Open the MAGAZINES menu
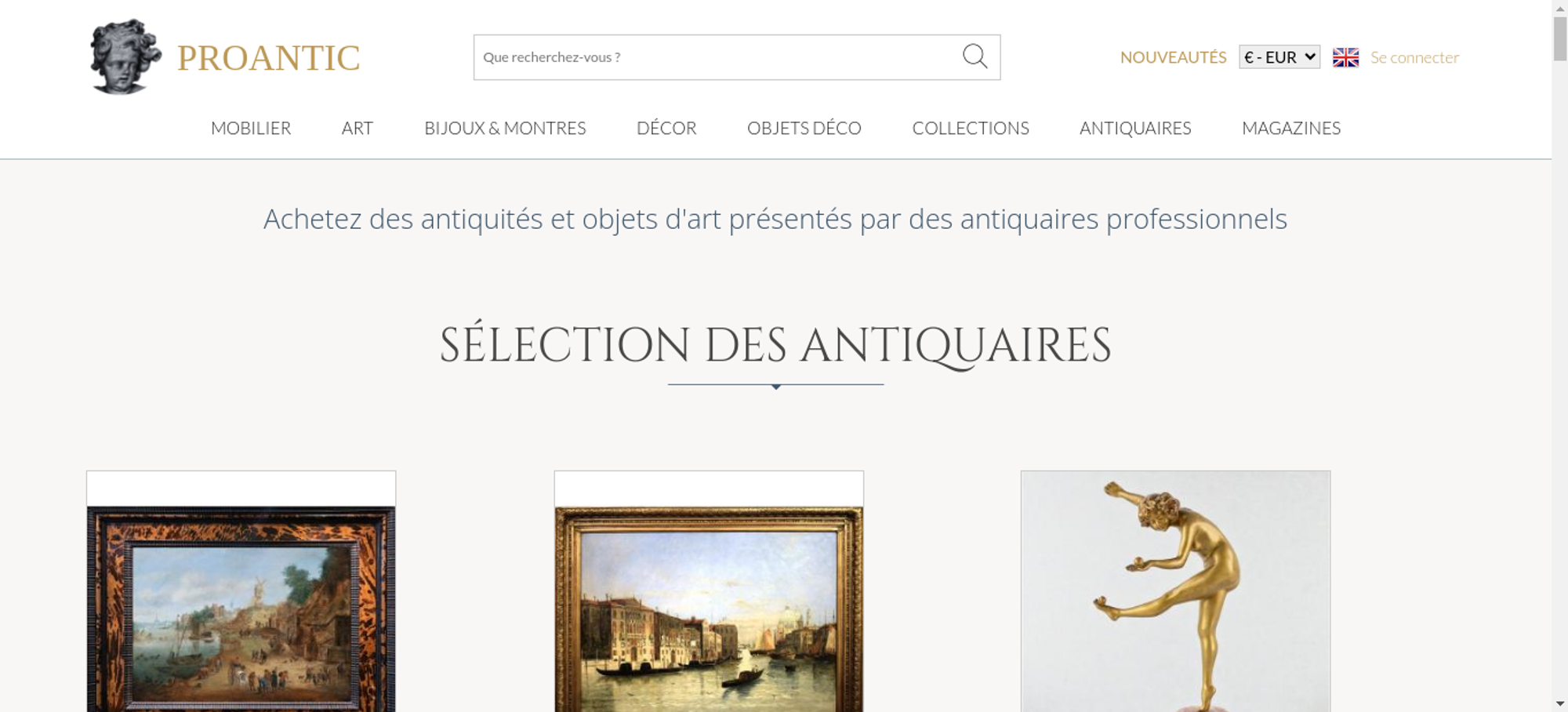1568x712 pixels. pyautogui.click(x=1291, y=128)
